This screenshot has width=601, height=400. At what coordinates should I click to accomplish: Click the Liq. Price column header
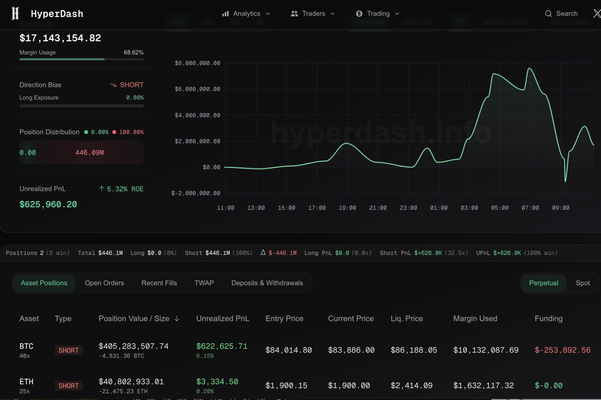(x=407, y=318)
